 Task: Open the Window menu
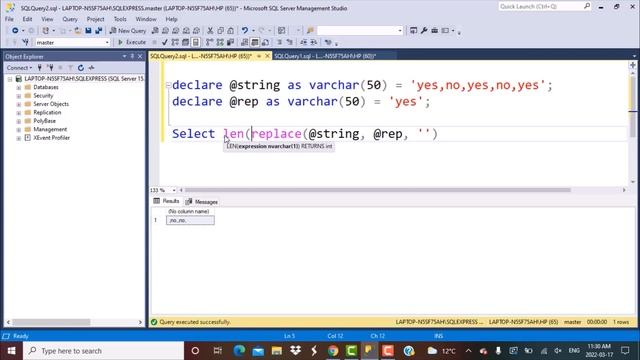coord(146,19)
